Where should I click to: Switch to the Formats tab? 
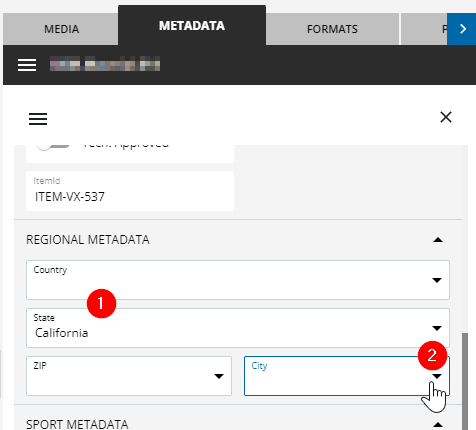332,29
